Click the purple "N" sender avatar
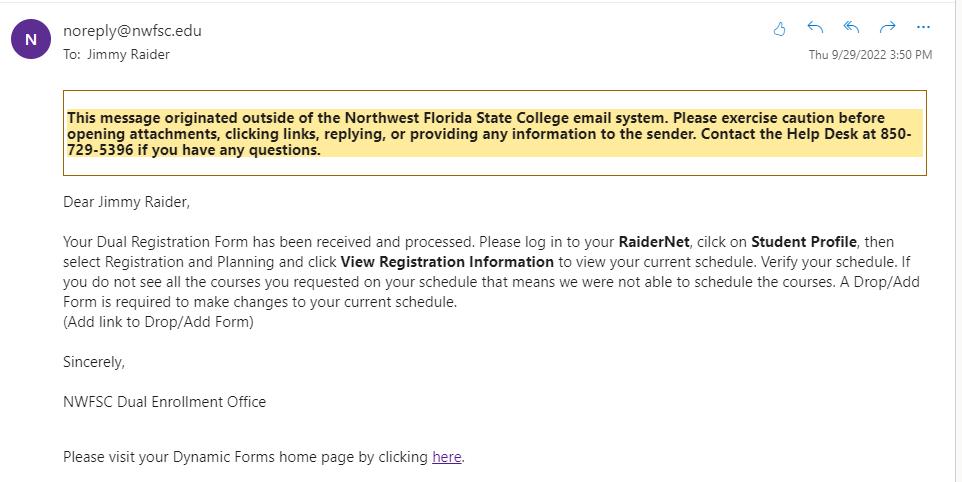The height and width of the screenshot is (482, 962). coord(30,40)
